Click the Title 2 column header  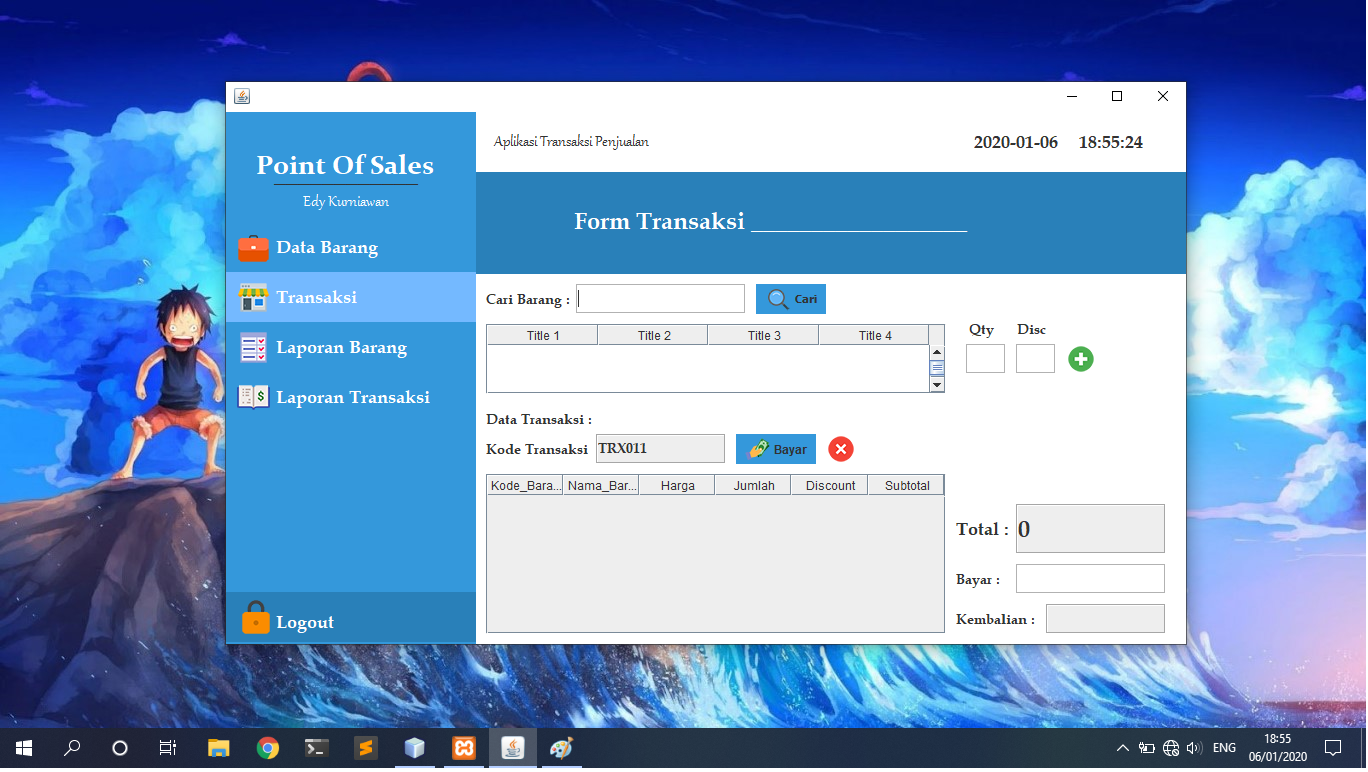point(654,336)
